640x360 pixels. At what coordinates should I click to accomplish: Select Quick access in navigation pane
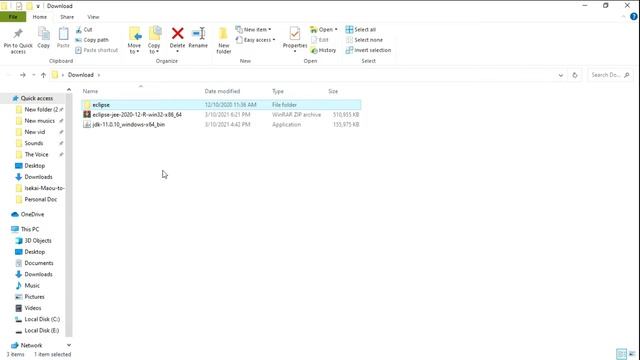(x=36, y=98)
